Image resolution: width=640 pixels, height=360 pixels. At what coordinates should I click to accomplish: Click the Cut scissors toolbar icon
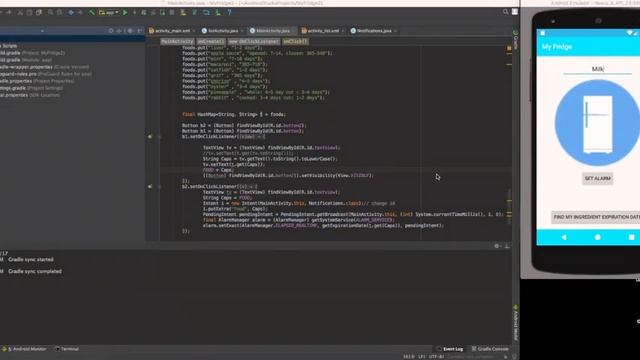tap(20, 13)
